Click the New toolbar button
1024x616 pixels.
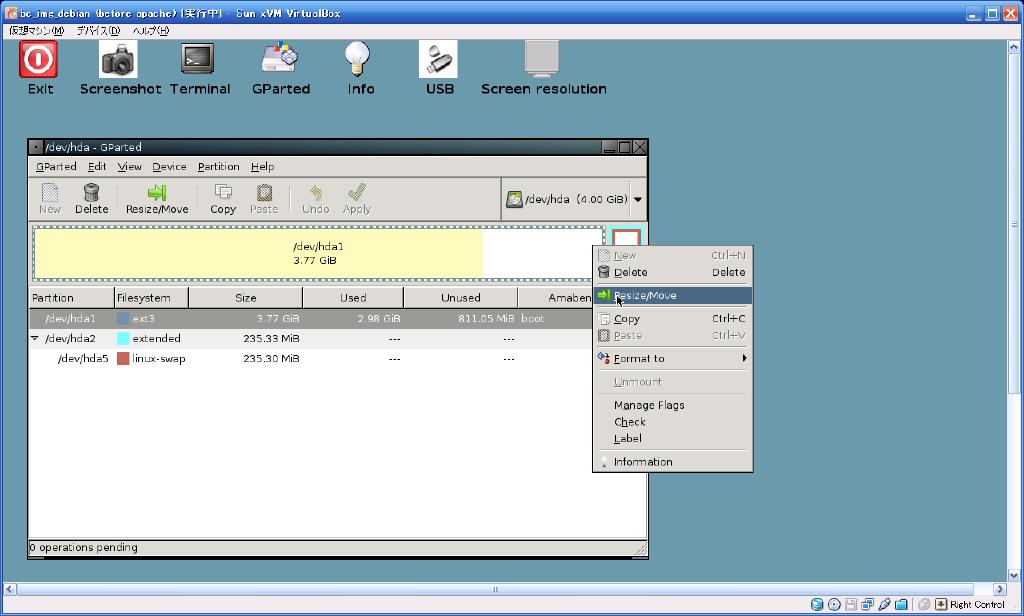(x=50, y=199)
